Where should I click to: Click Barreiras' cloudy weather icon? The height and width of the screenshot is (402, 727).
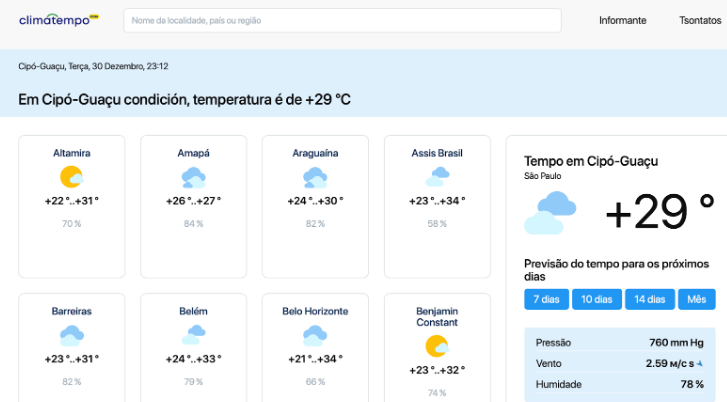pos(71,336)
